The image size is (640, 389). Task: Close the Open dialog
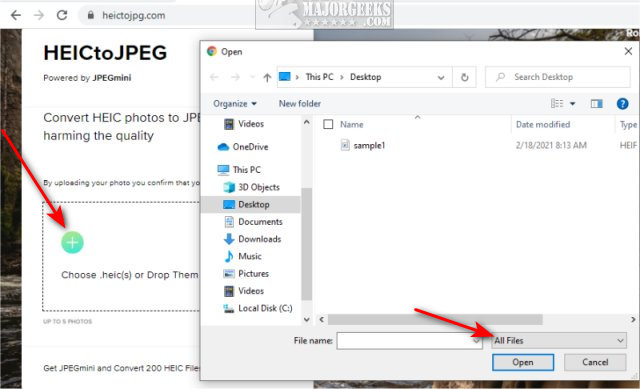[628, 51]
